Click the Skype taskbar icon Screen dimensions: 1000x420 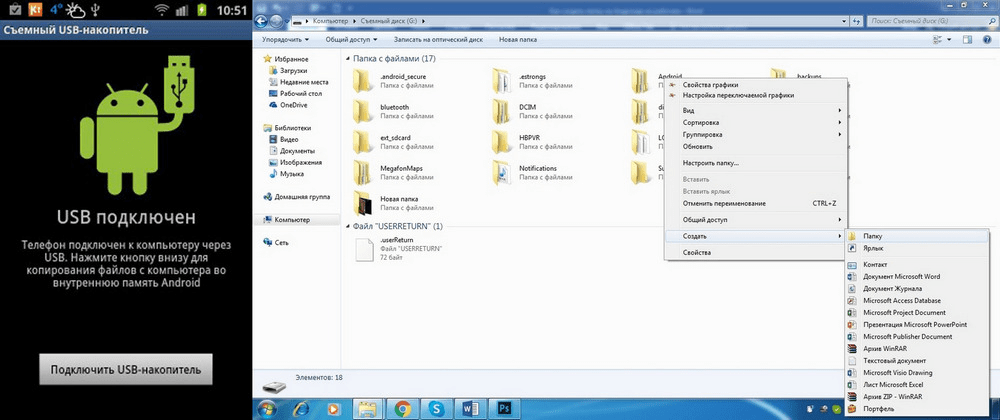pyautogui.click(x=437, y=408)
